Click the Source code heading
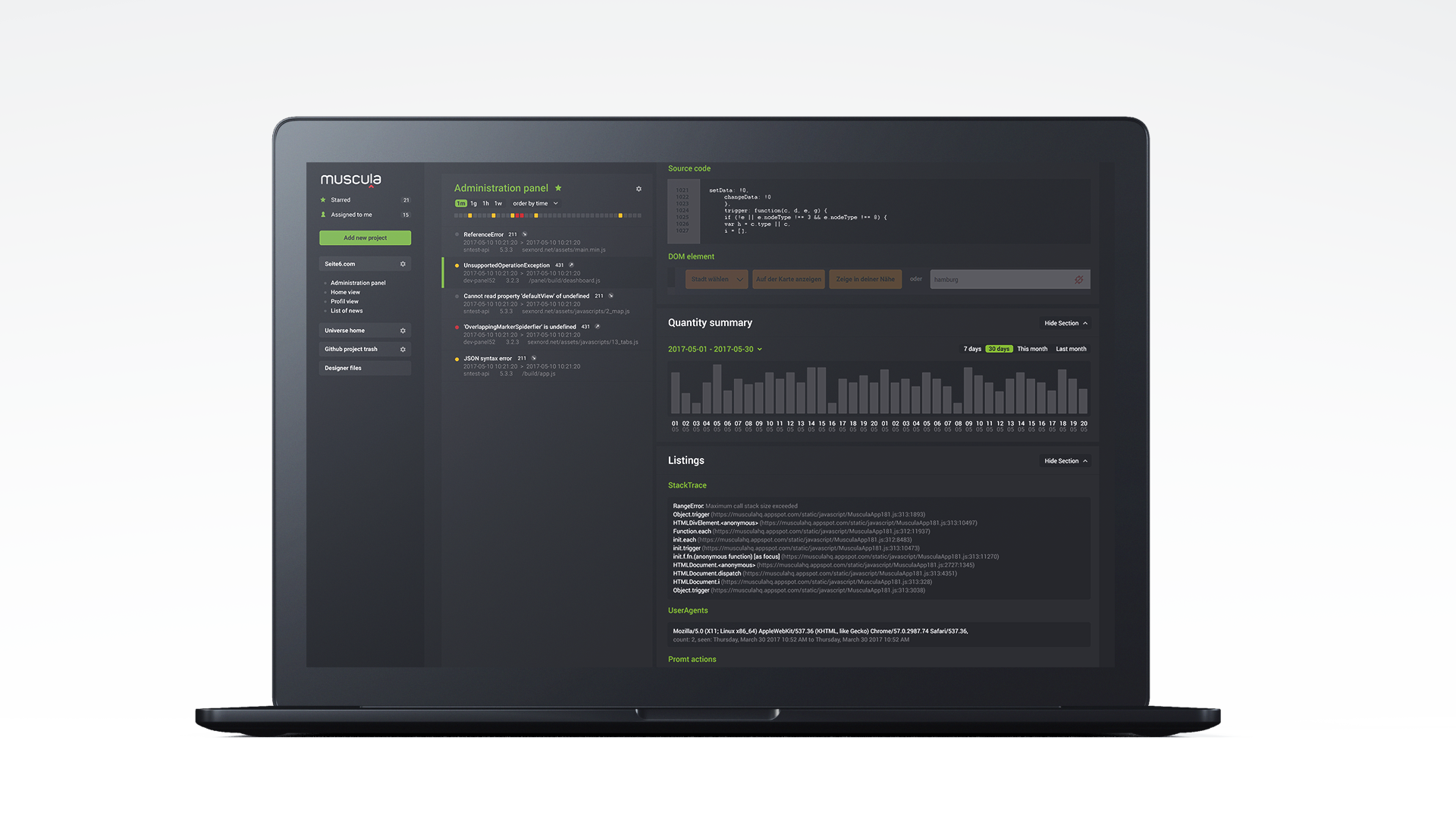This screenshot has height=819, width=1456. pyautogui.click(x=689, y=168)
